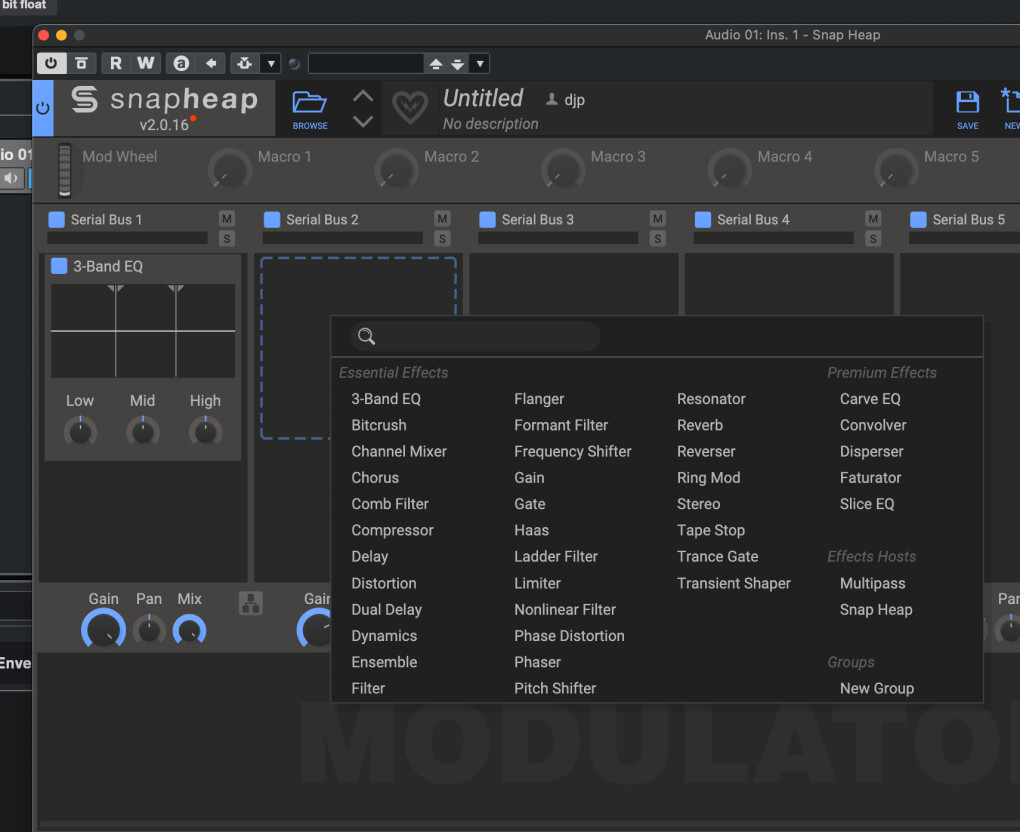The image size is (1020, 832).
Task: Disable Serial Bus 4 with its blue square
Action: pyautogui.click(x=703, y=220)
